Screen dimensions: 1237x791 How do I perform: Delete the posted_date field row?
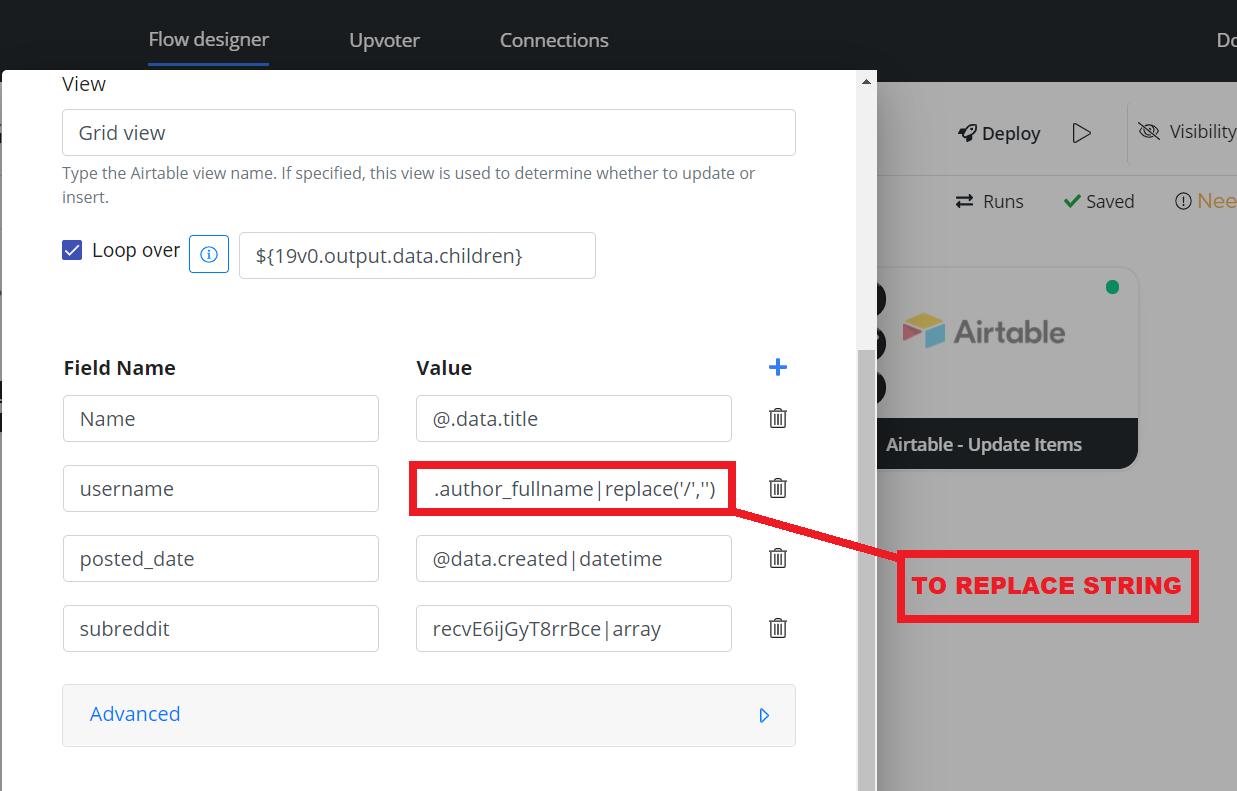pyautogui.click(x=778, y=558)
